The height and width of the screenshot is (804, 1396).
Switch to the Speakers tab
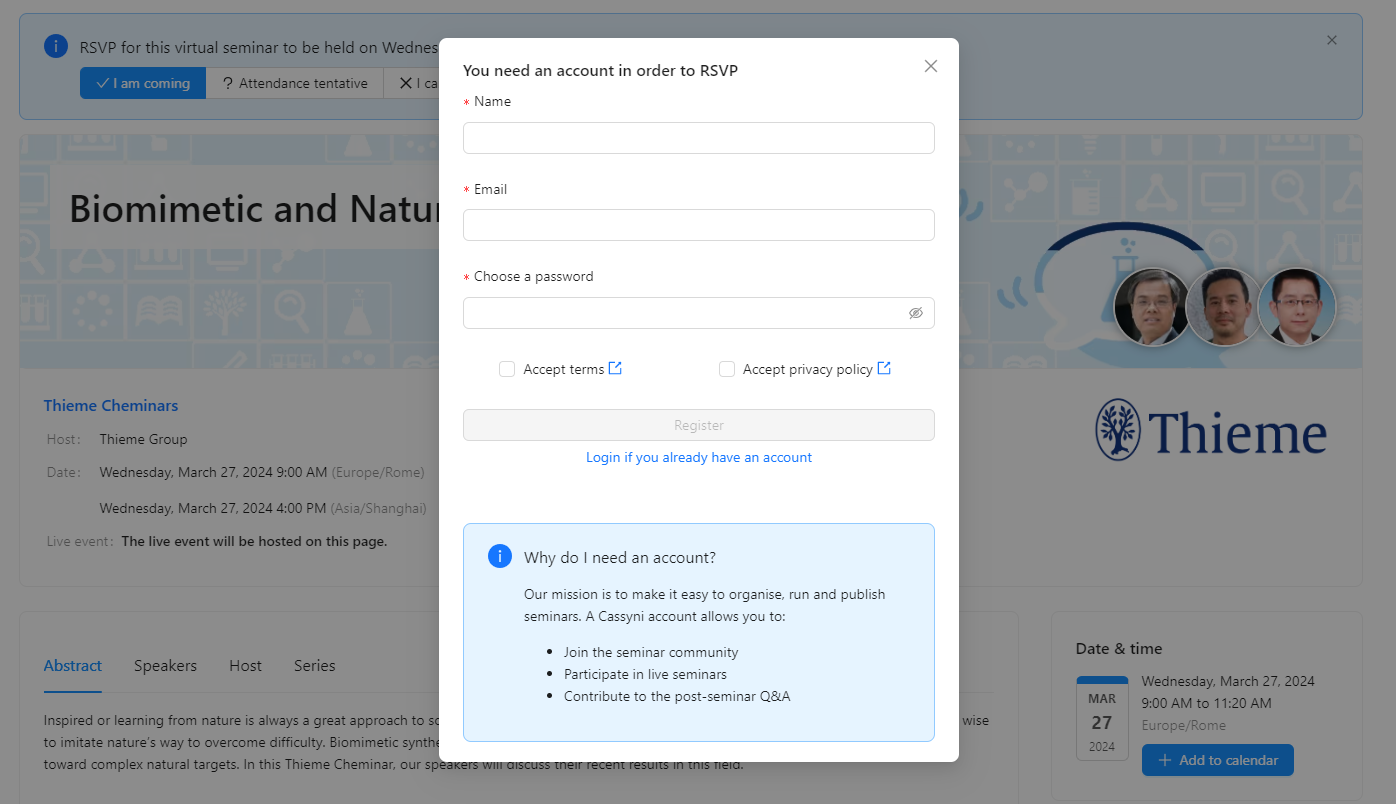165,666
